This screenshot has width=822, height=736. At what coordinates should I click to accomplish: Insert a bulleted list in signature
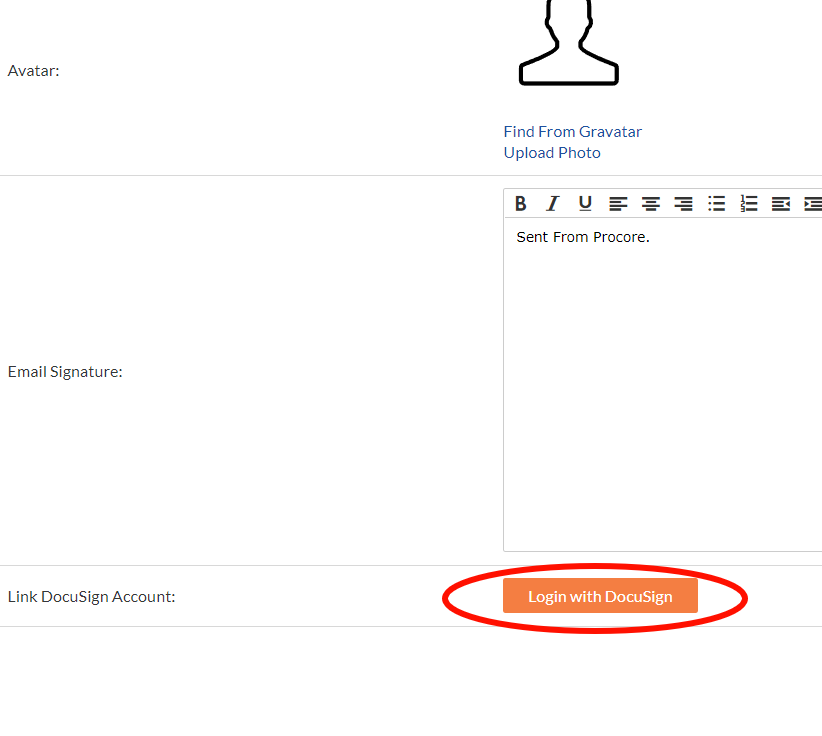point(716,203)
